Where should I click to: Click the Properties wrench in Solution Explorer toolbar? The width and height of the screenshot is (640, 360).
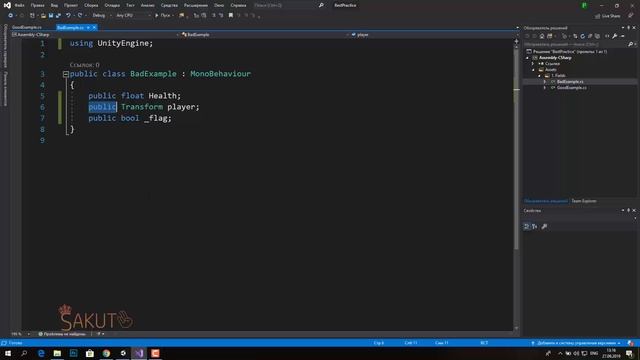[615, 36]
